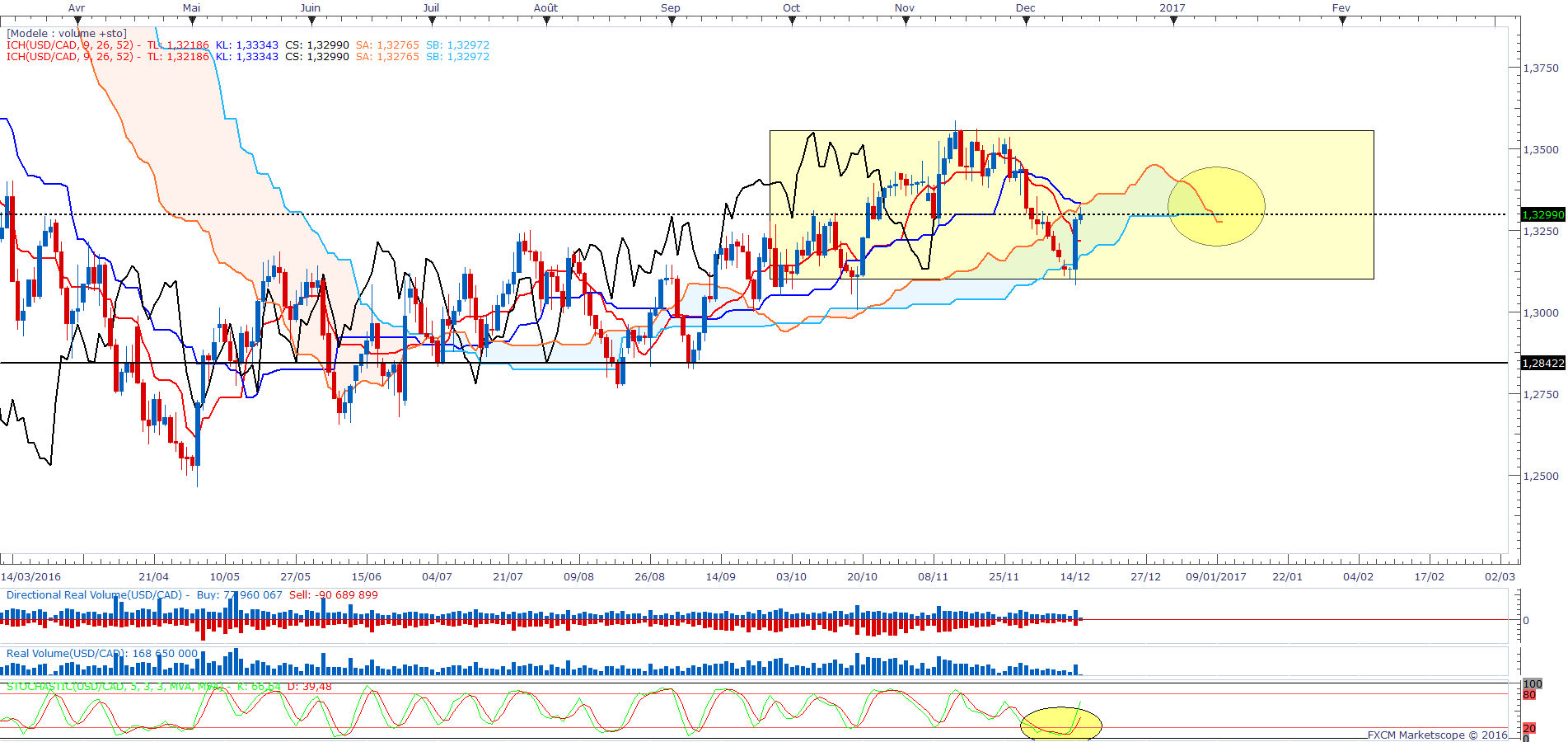Click the 1,2750 price axis label
This screenshot has height=742, width=1568.
tap(1541, 395)
